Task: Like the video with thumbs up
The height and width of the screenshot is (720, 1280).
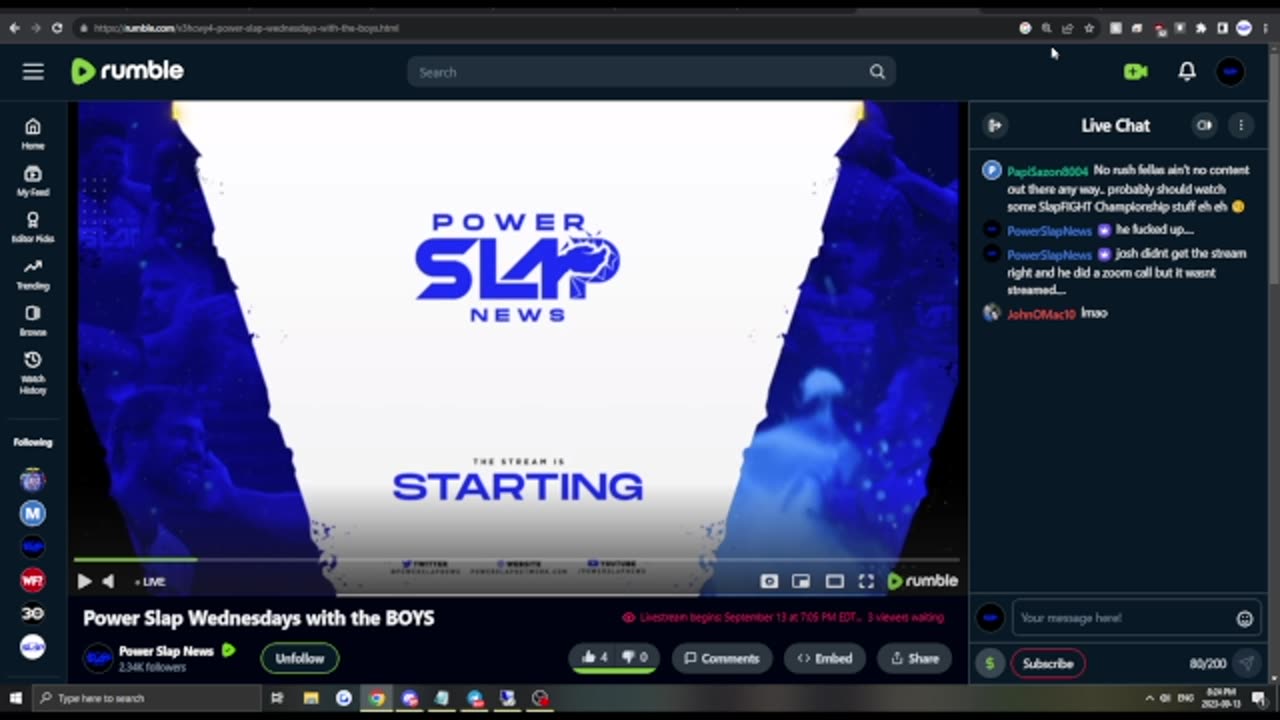Action: (x=595, y=657)
